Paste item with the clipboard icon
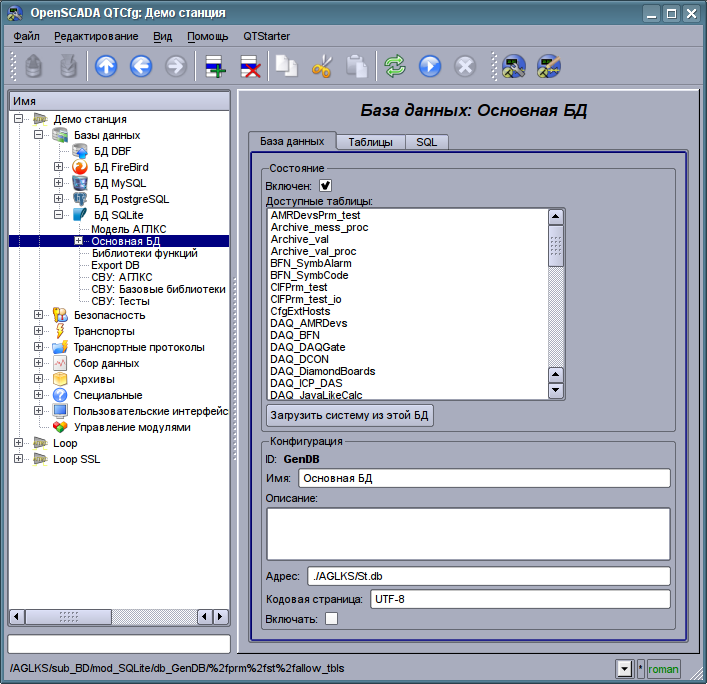Viewport: 707px width, 684px height. [x=357, y=67]
